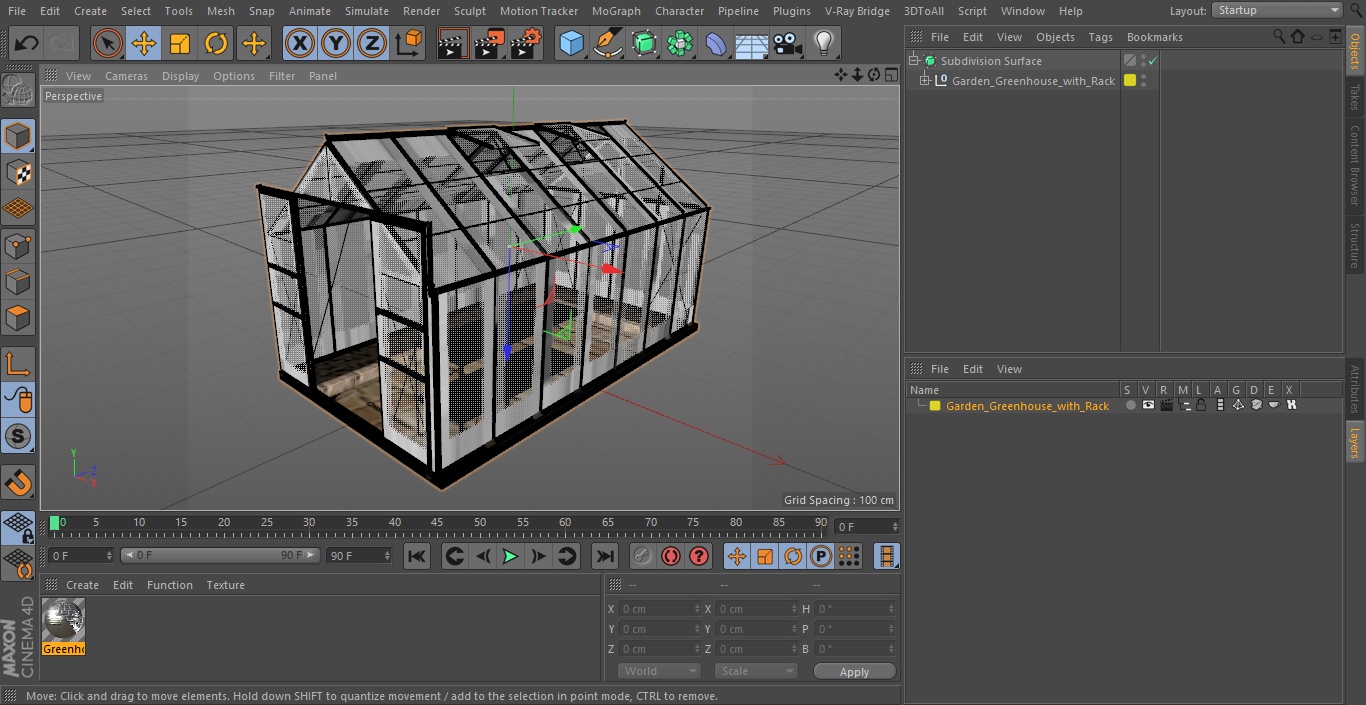Viewport: 1366px width, 705px height.
Task: Open the Structure side tab
Action: [x=1355, y=245]
